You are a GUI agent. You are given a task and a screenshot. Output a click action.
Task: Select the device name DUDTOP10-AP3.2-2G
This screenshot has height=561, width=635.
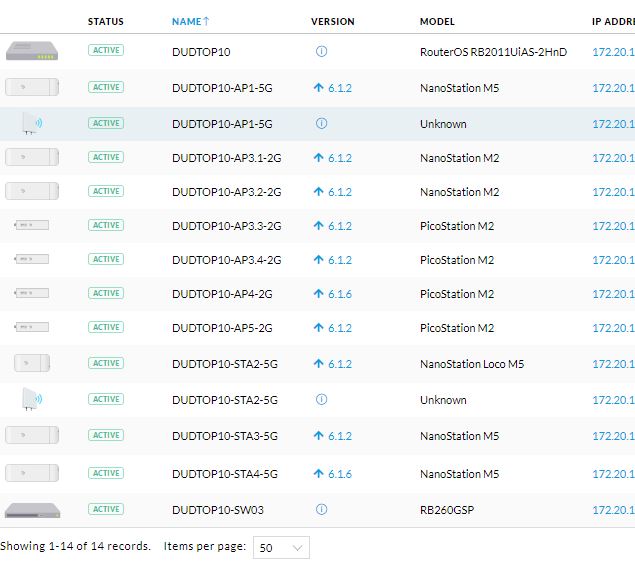(226, 192)
